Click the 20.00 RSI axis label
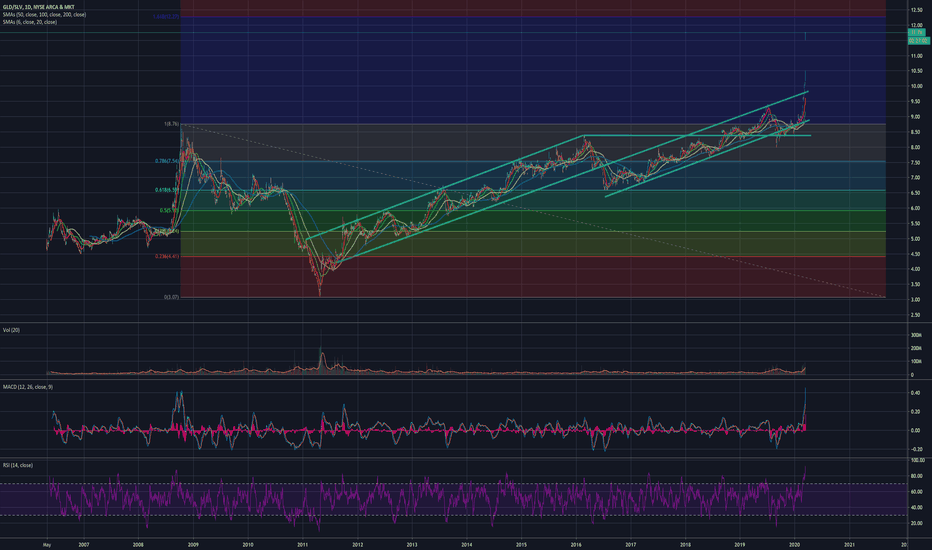 pos(917,524)
